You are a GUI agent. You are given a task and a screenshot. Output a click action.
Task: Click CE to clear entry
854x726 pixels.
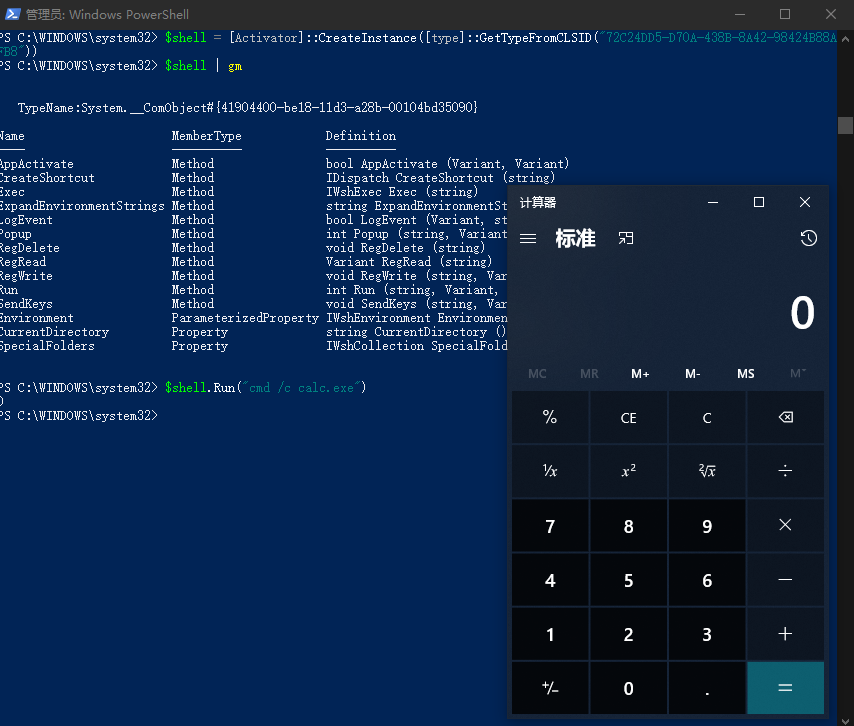629,418
